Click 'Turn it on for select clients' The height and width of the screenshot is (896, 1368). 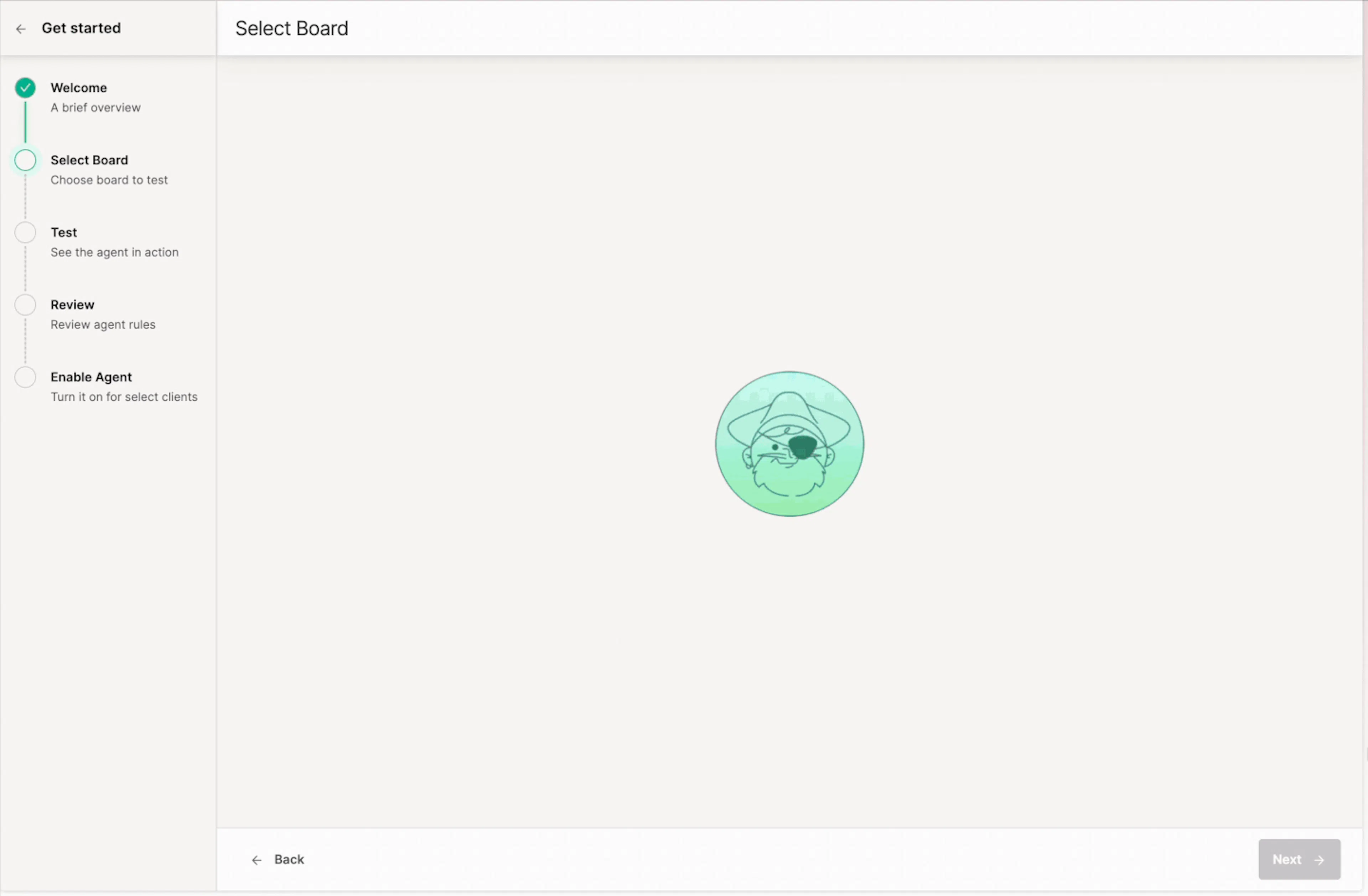click(124, 397)
